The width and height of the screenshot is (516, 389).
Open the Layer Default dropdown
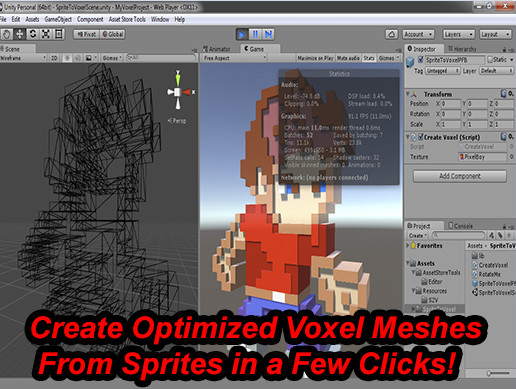click(496, 71)
